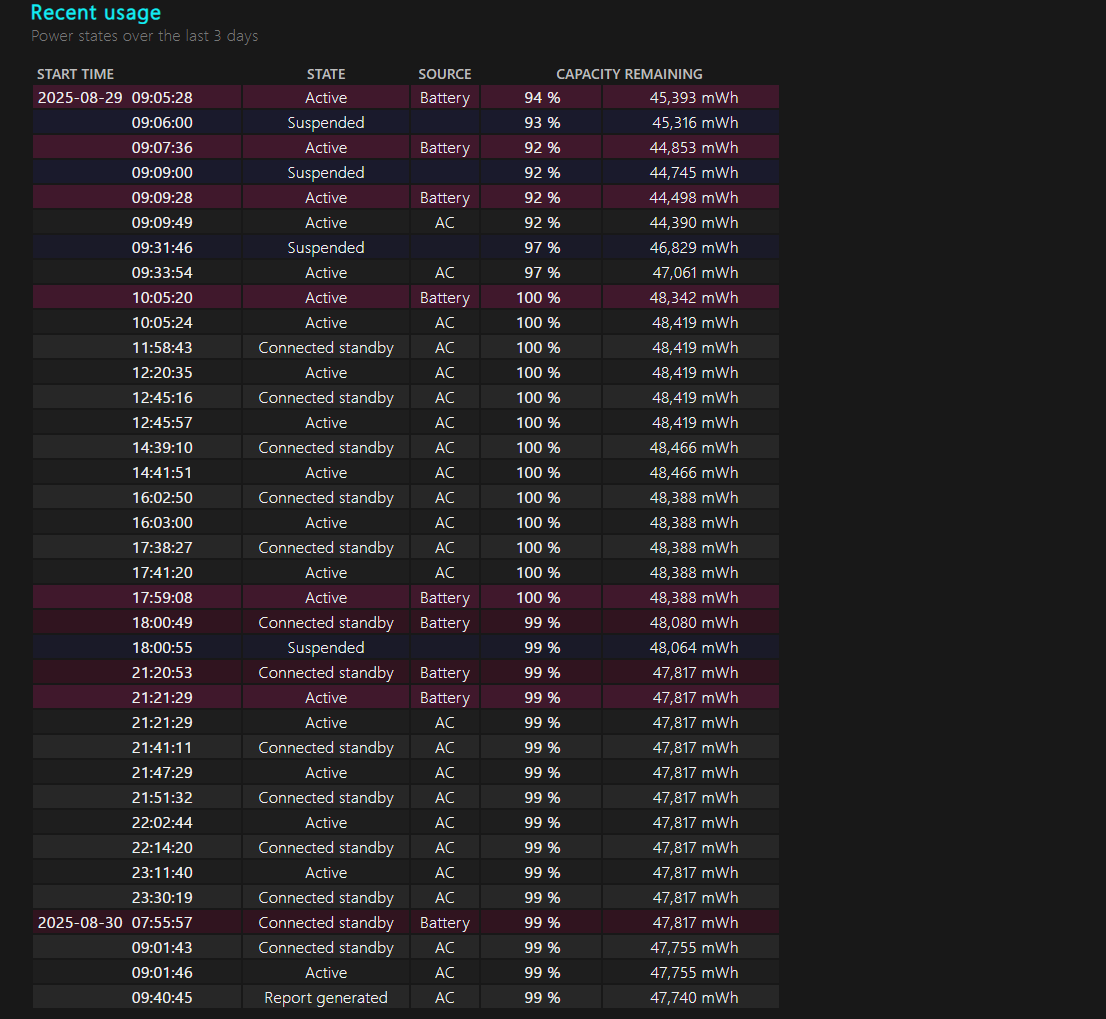
Task: Click the 09:31:46 start time
Action: point(162,248)
